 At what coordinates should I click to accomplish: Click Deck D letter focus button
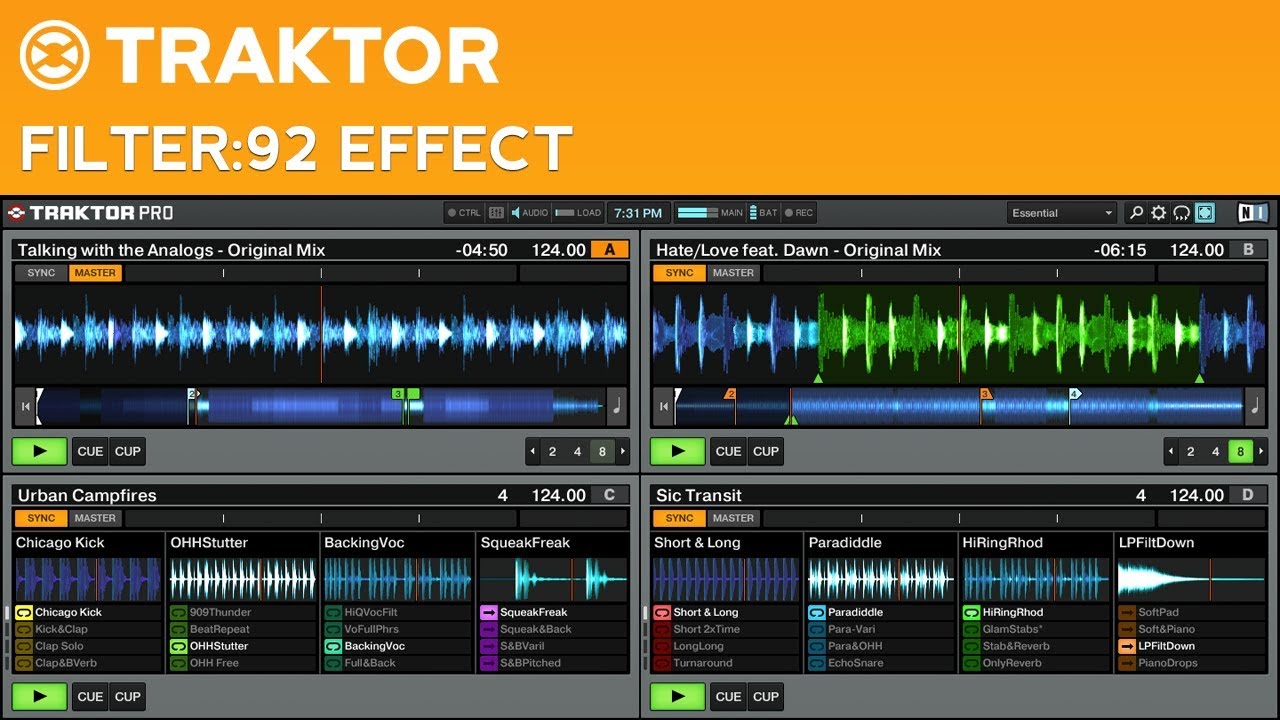coord(1248,495)
